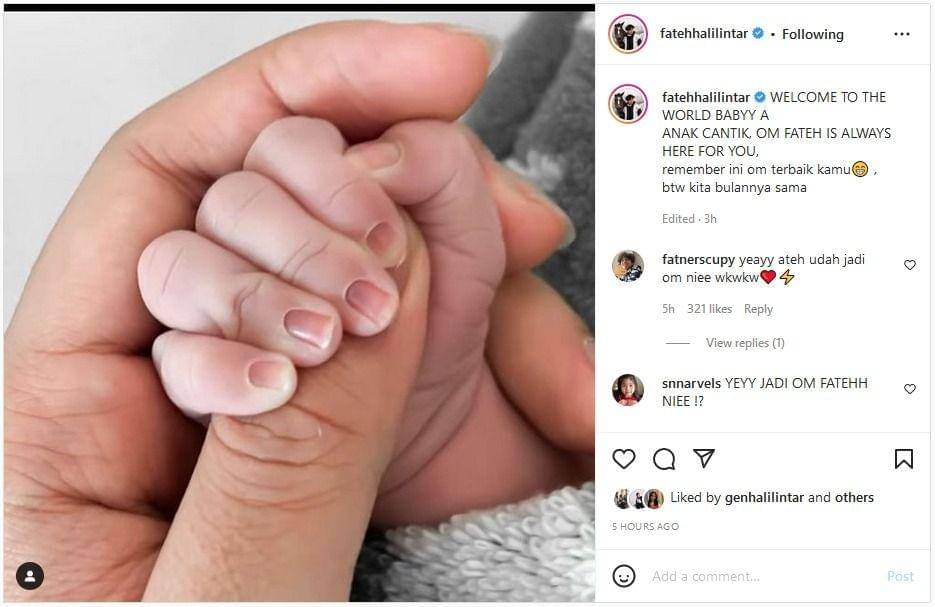Like the post with the heart icon
The width and height of the screenshot is (935, 607).
click(624, 459)
